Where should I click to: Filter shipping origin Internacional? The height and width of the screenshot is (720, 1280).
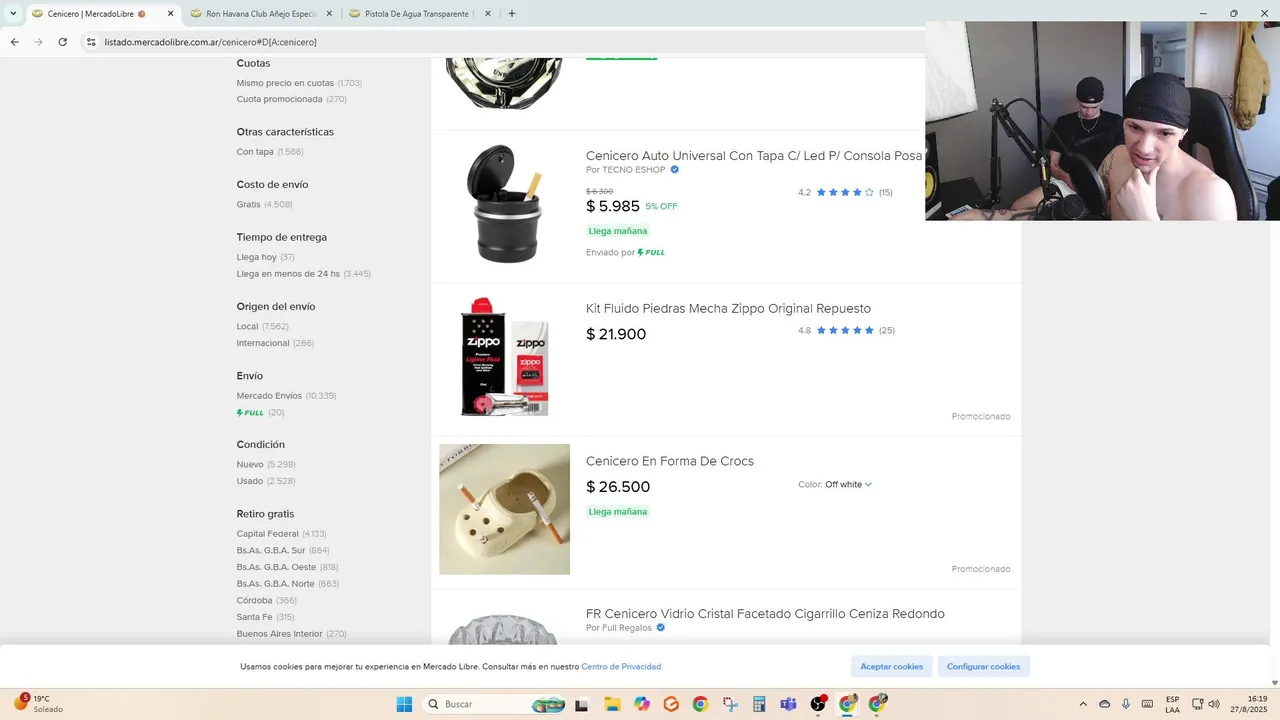pyautogui.click(x=275, y=343)
